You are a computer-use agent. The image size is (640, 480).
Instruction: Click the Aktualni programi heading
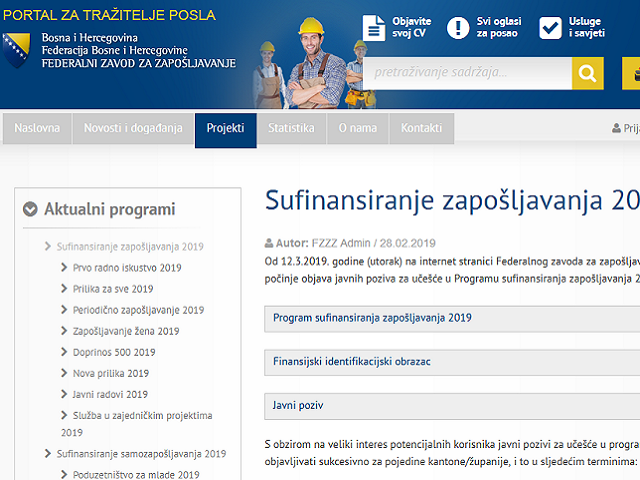coord(109,209)
